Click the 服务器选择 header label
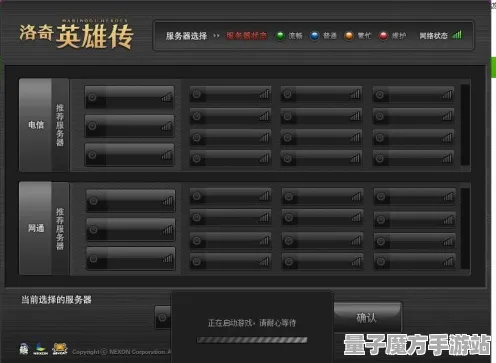 coord(186,36)
